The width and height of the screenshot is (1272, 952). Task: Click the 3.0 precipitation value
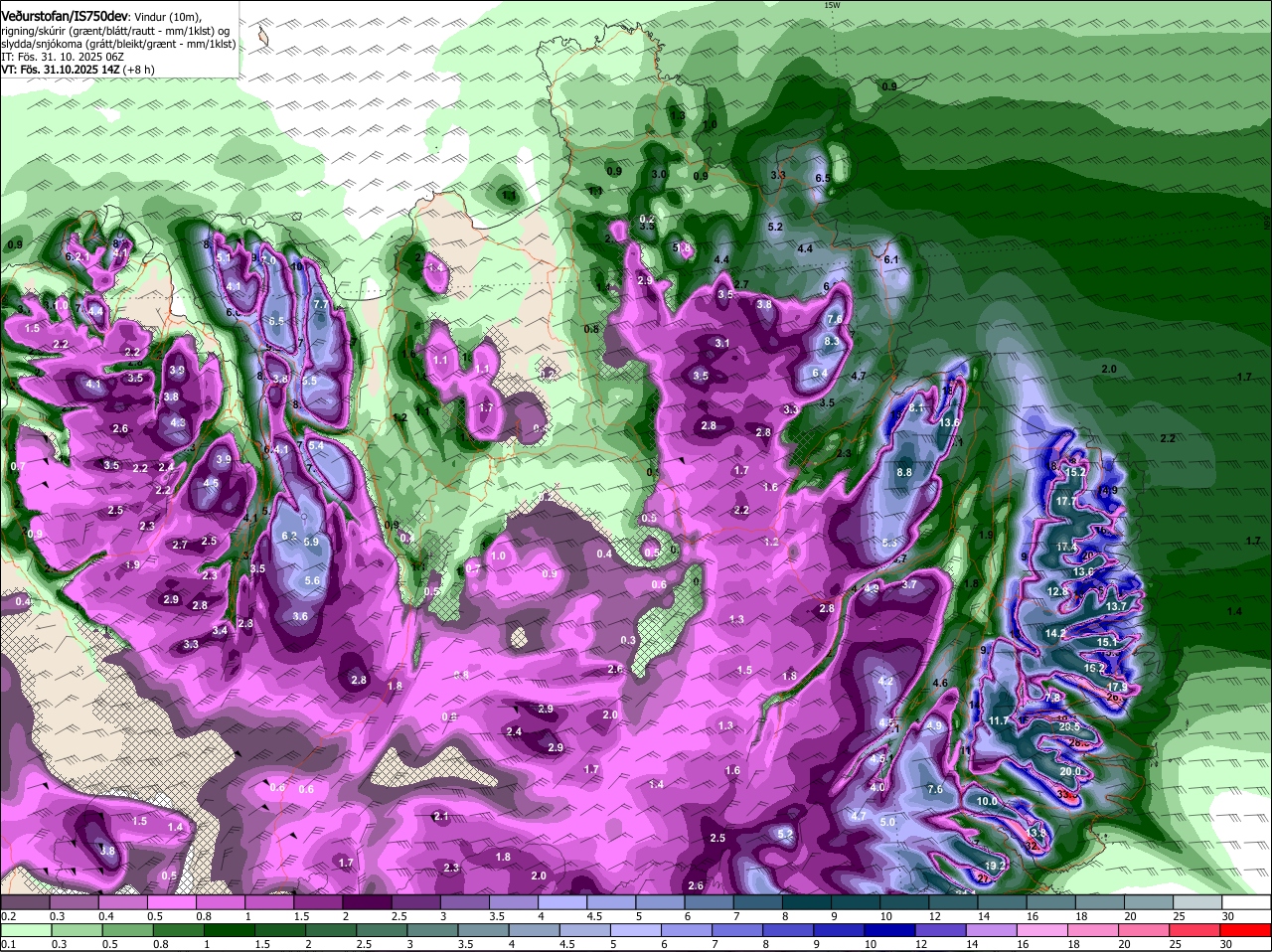(658, 175)
